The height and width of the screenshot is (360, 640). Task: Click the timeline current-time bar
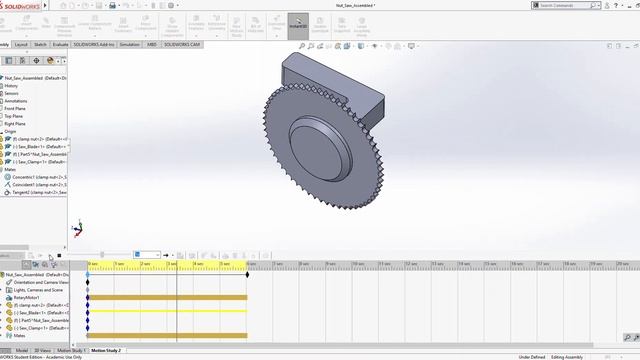pos(177,302)
